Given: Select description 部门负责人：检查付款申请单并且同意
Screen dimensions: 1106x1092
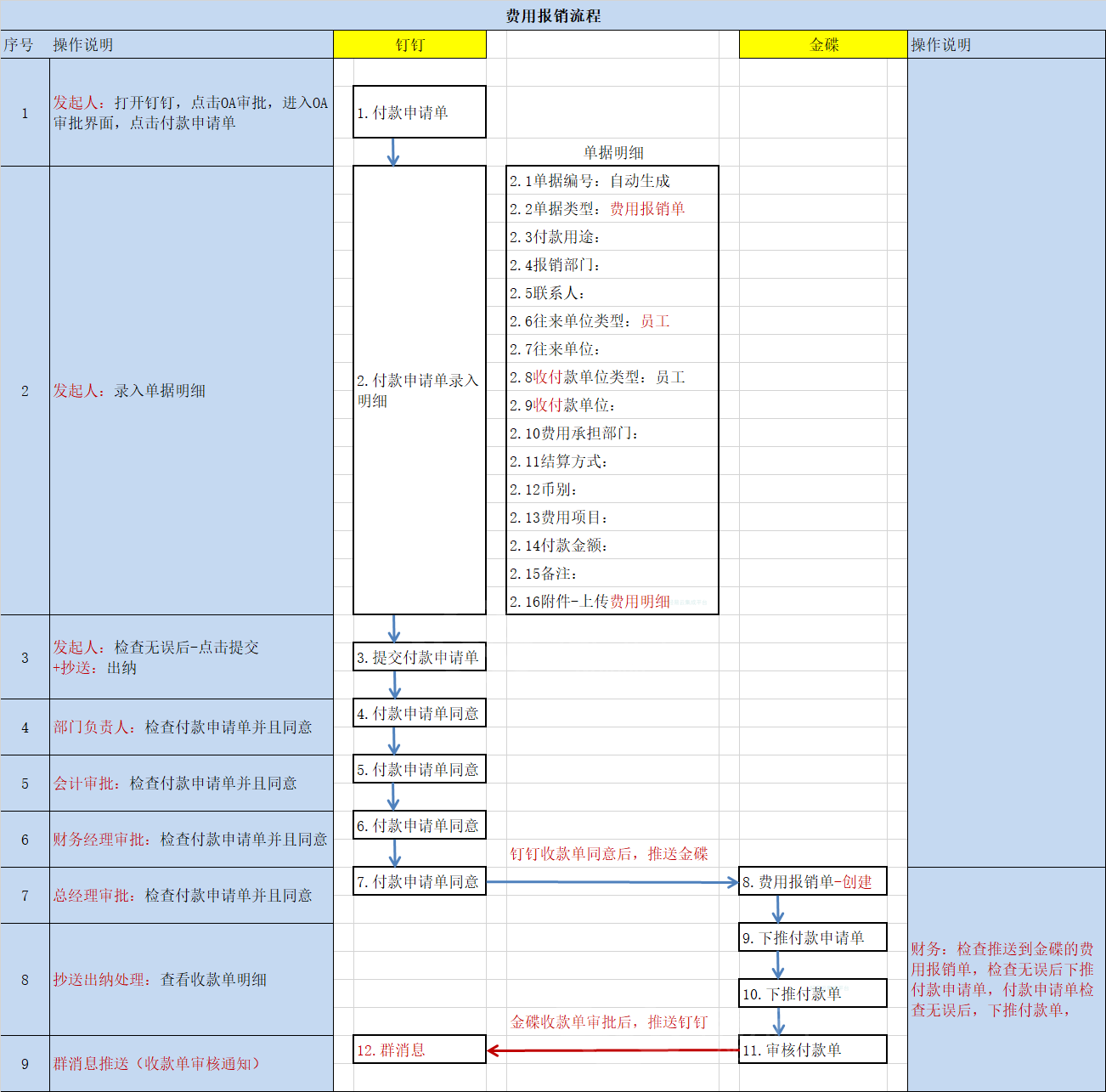Looking at the screenshot, I should 191,727.
